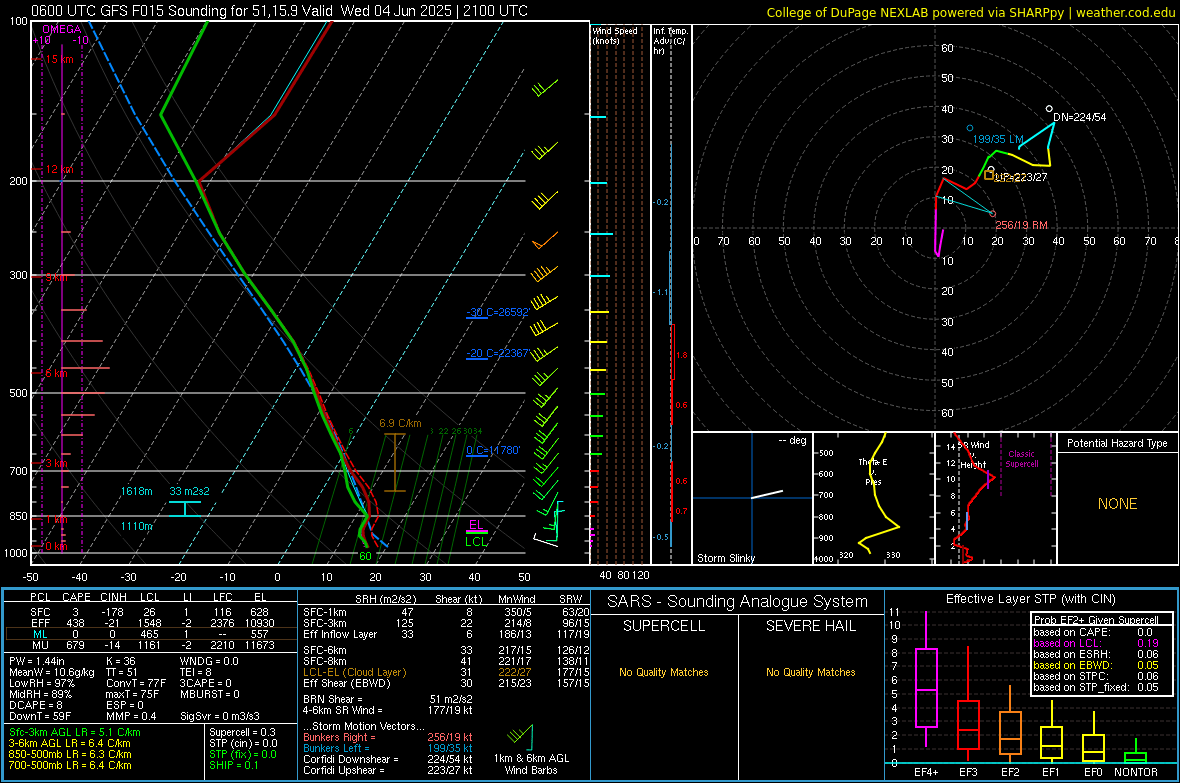Select the 'UP=223/27' hodograph label
Viewport: 1180px width, 783px height.
point(1021,178)
